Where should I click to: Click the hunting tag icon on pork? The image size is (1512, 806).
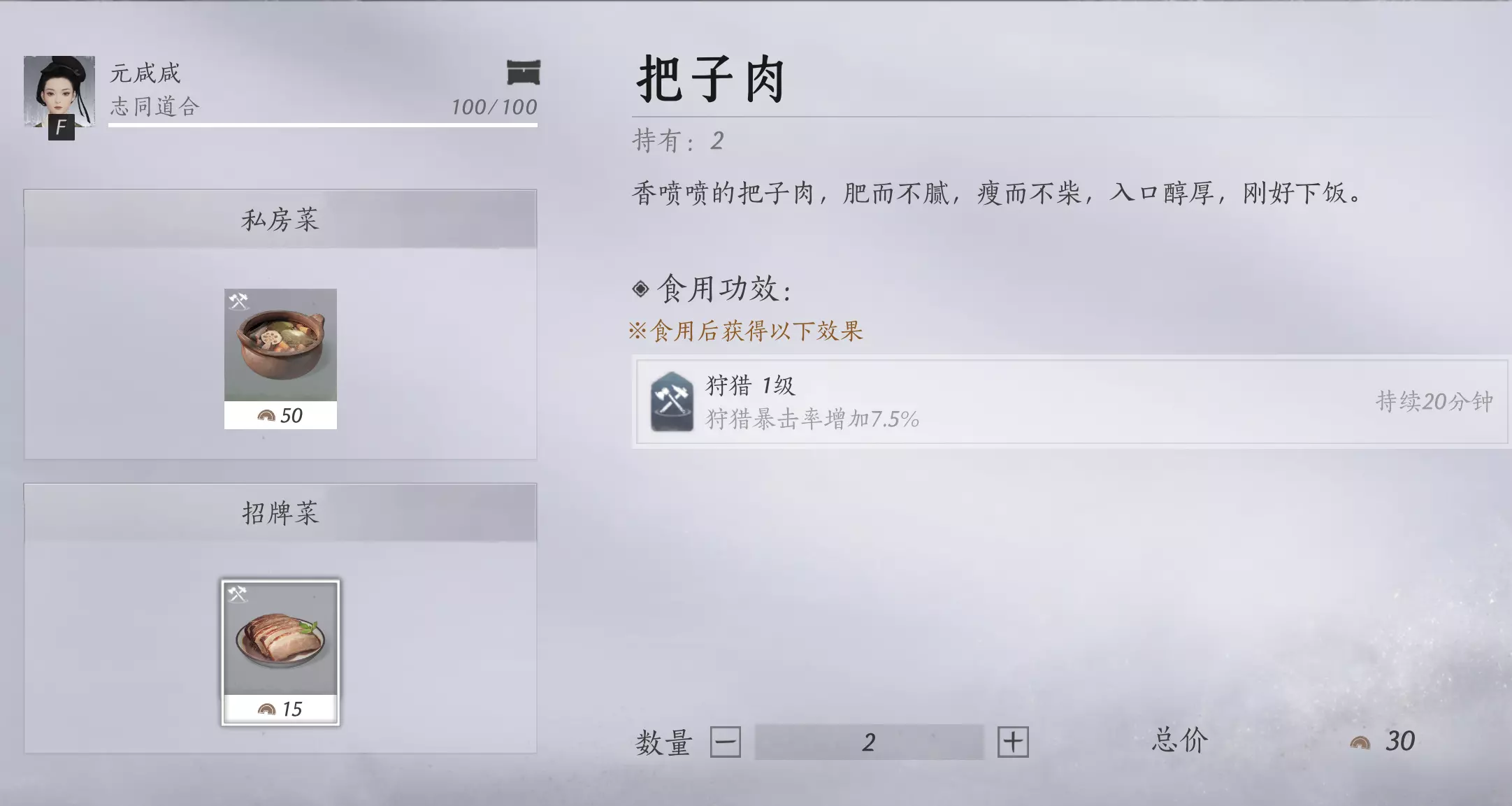(x=238, y=593)
